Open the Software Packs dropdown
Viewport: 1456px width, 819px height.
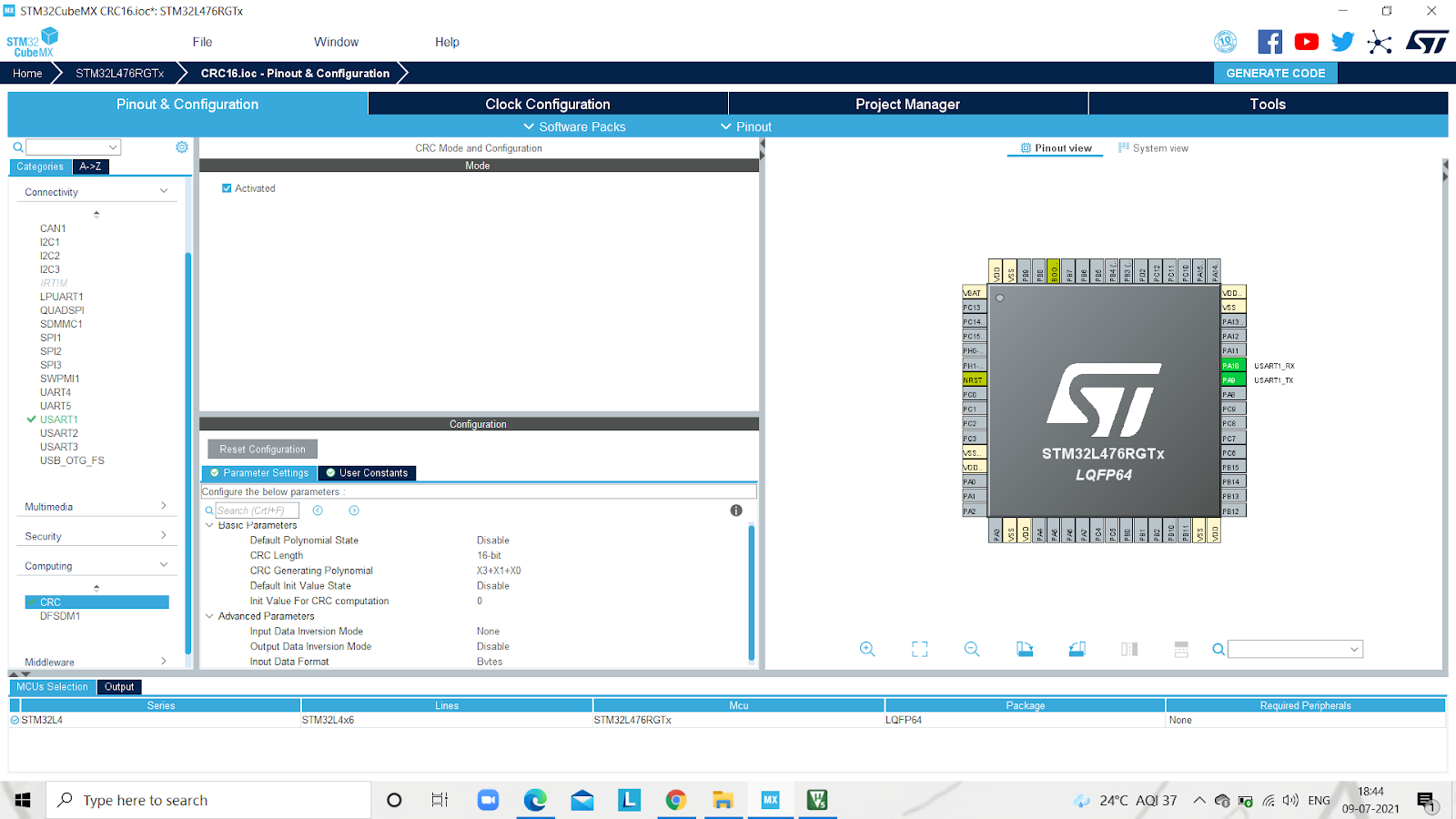[x=574, y=126]
